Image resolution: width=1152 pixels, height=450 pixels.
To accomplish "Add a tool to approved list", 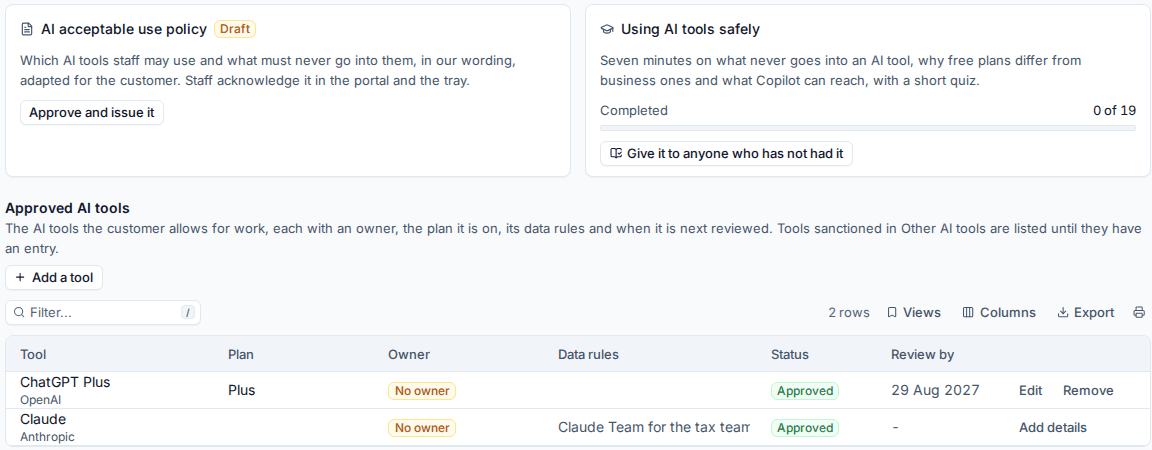I will pos(54,278).
